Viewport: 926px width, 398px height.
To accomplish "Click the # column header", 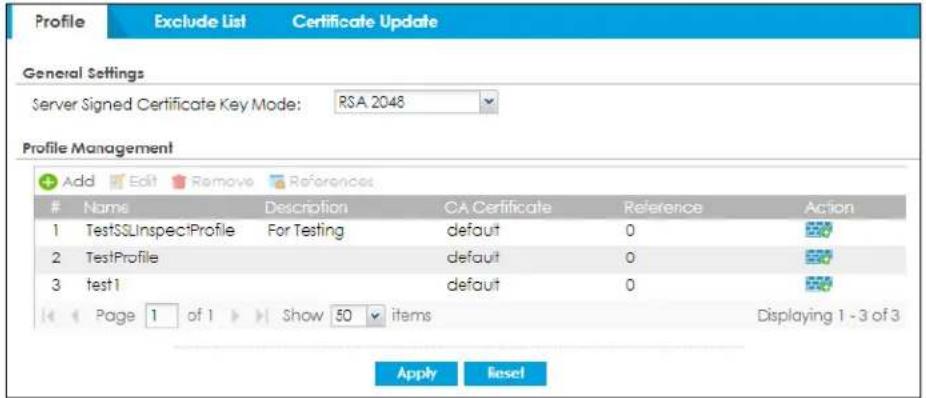I will point(55,207).
